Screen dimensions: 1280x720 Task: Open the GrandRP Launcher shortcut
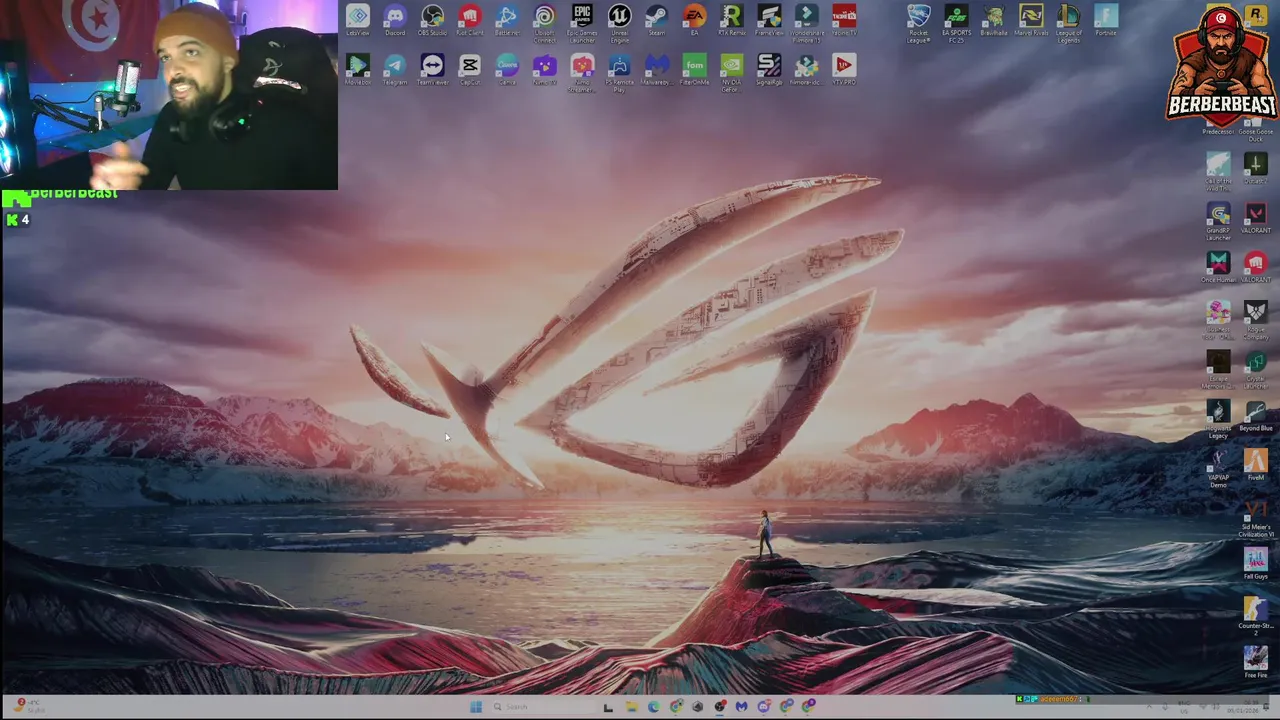(1218, 220)
